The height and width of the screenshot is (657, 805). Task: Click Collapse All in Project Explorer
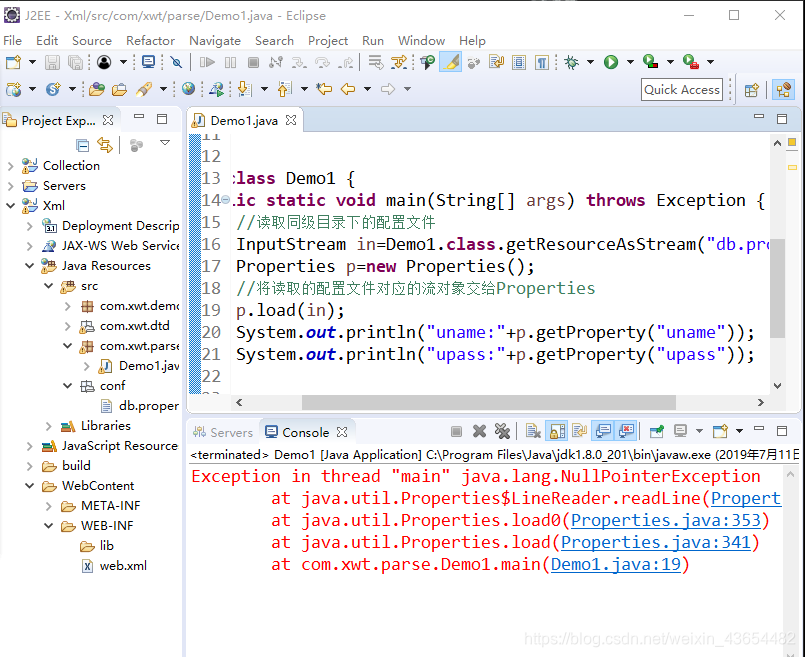(x=82, y=145)
